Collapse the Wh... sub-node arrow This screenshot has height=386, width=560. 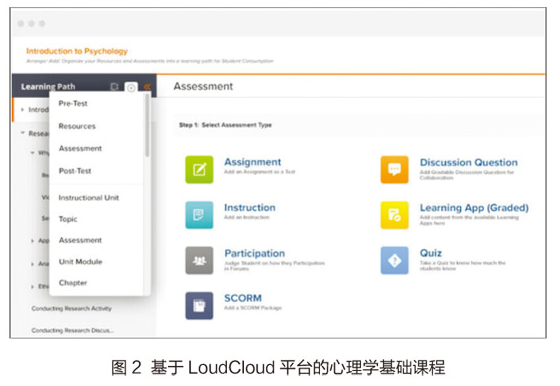coord(32,153)
